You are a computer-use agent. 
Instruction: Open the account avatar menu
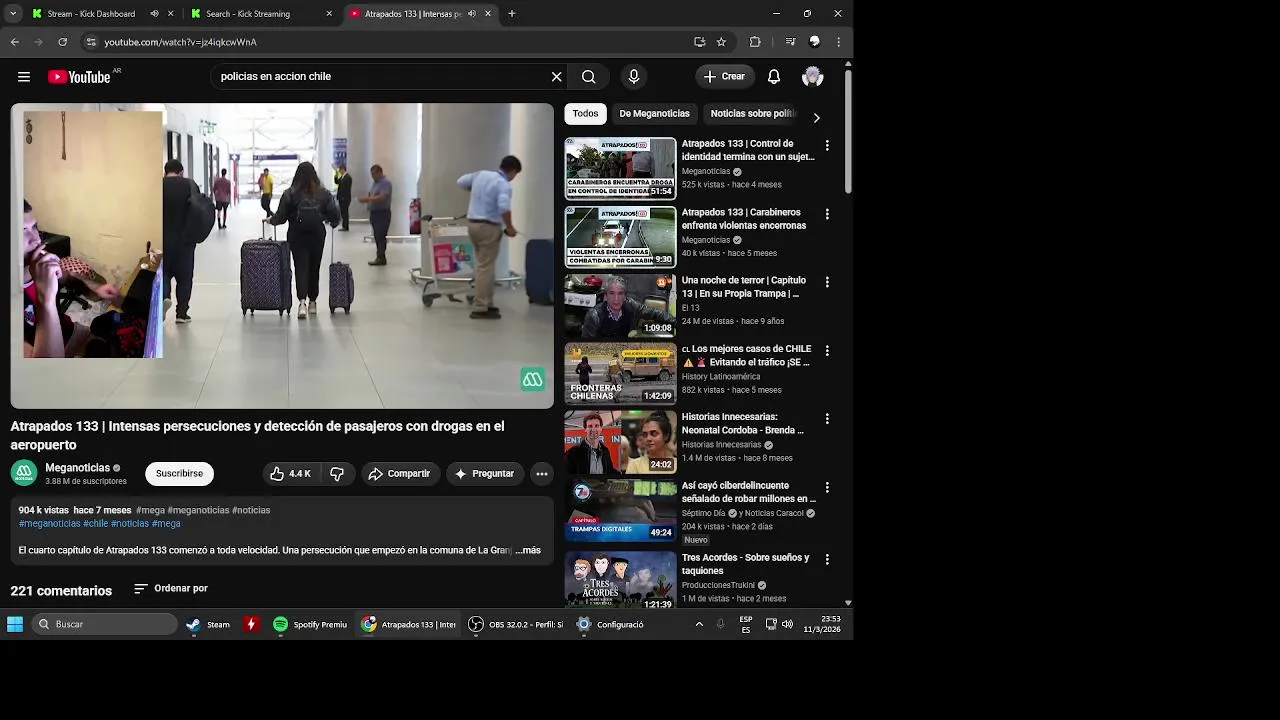813,77
